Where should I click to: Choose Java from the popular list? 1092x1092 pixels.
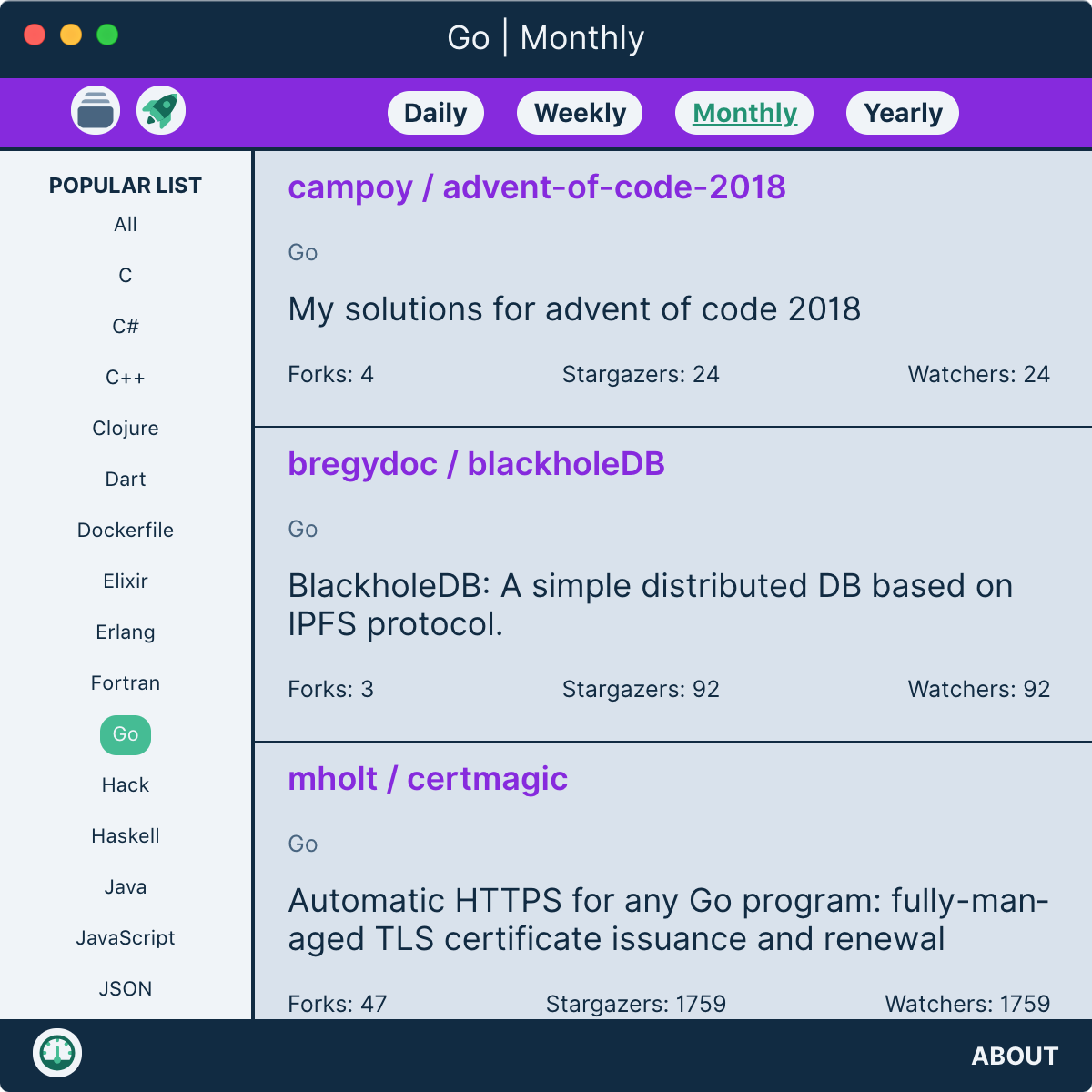coord(126,887)
